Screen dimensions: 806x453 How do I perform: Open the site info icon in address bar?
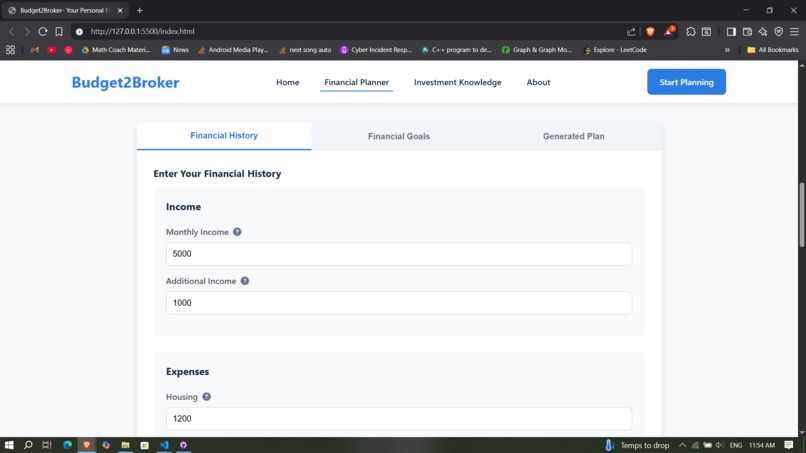point(79,31)
